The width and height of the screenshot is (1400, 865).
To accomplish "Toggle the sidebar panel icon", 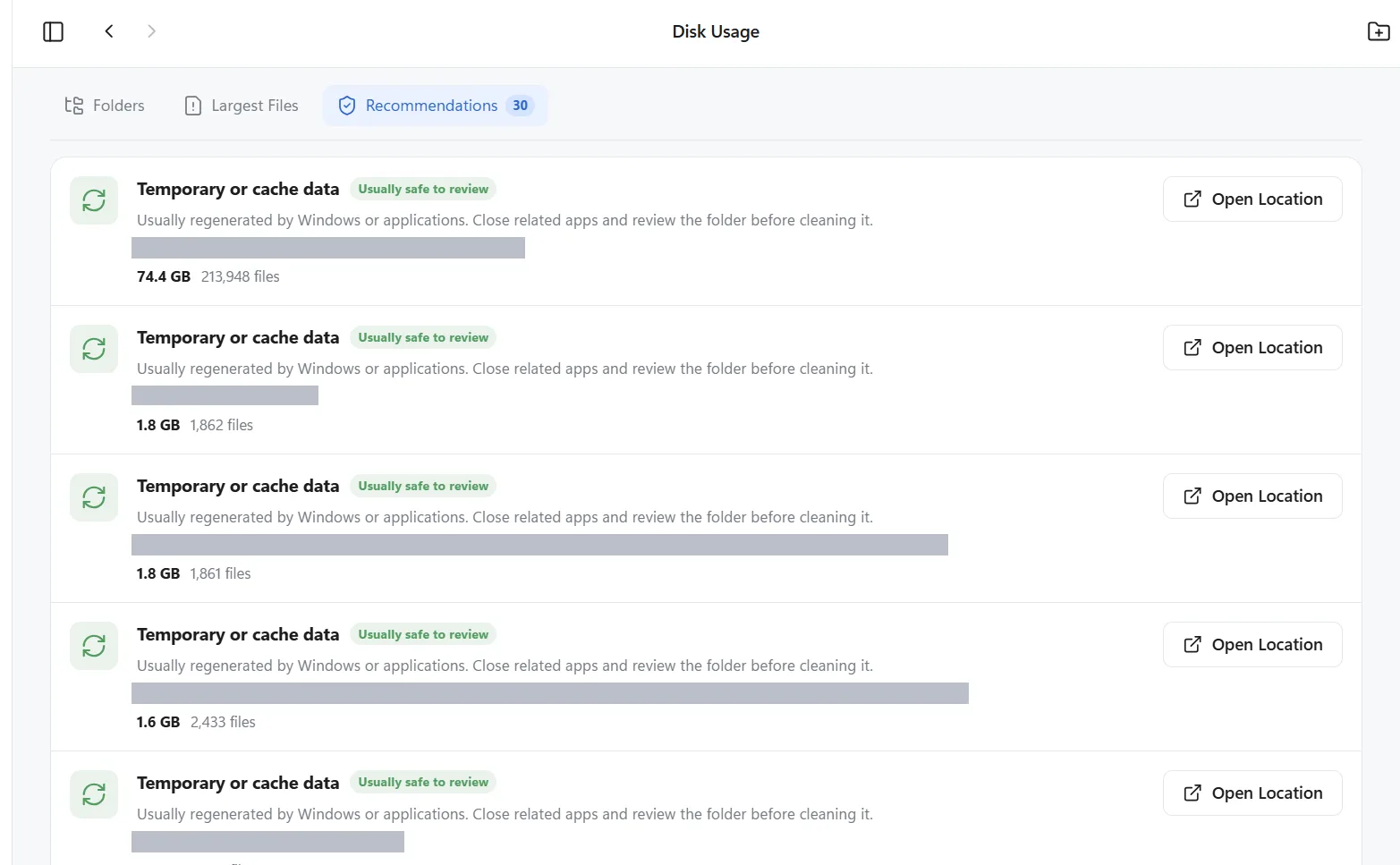I will (54, 31).
